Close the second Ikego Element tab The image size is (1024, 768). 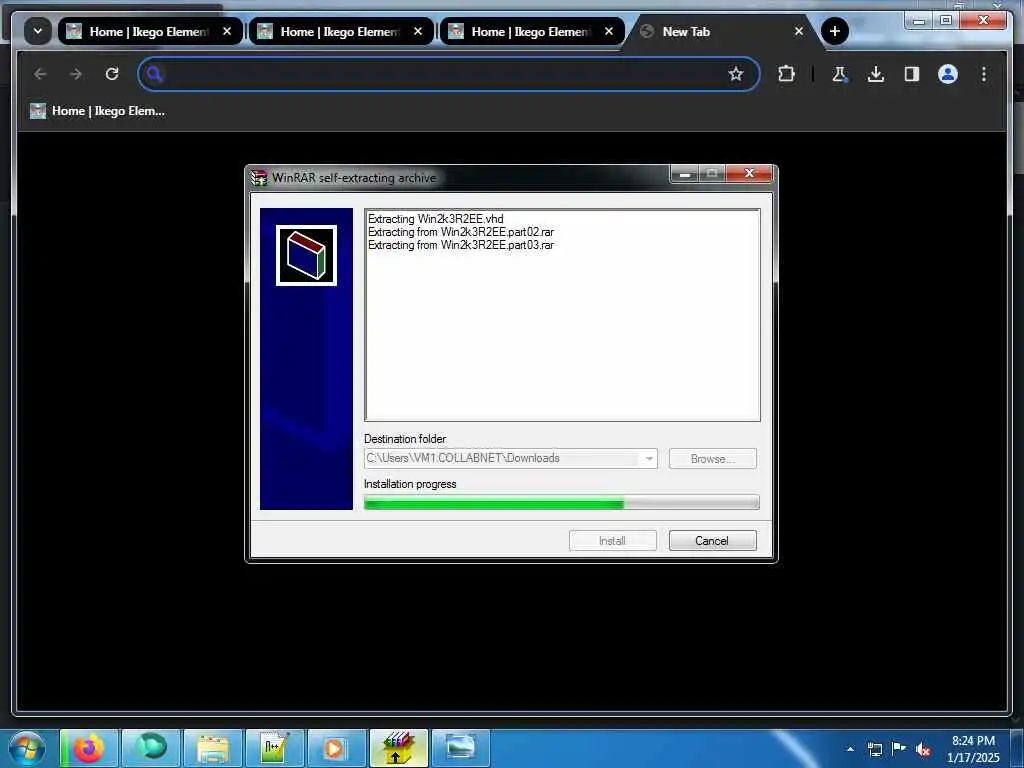pos(418,31)
